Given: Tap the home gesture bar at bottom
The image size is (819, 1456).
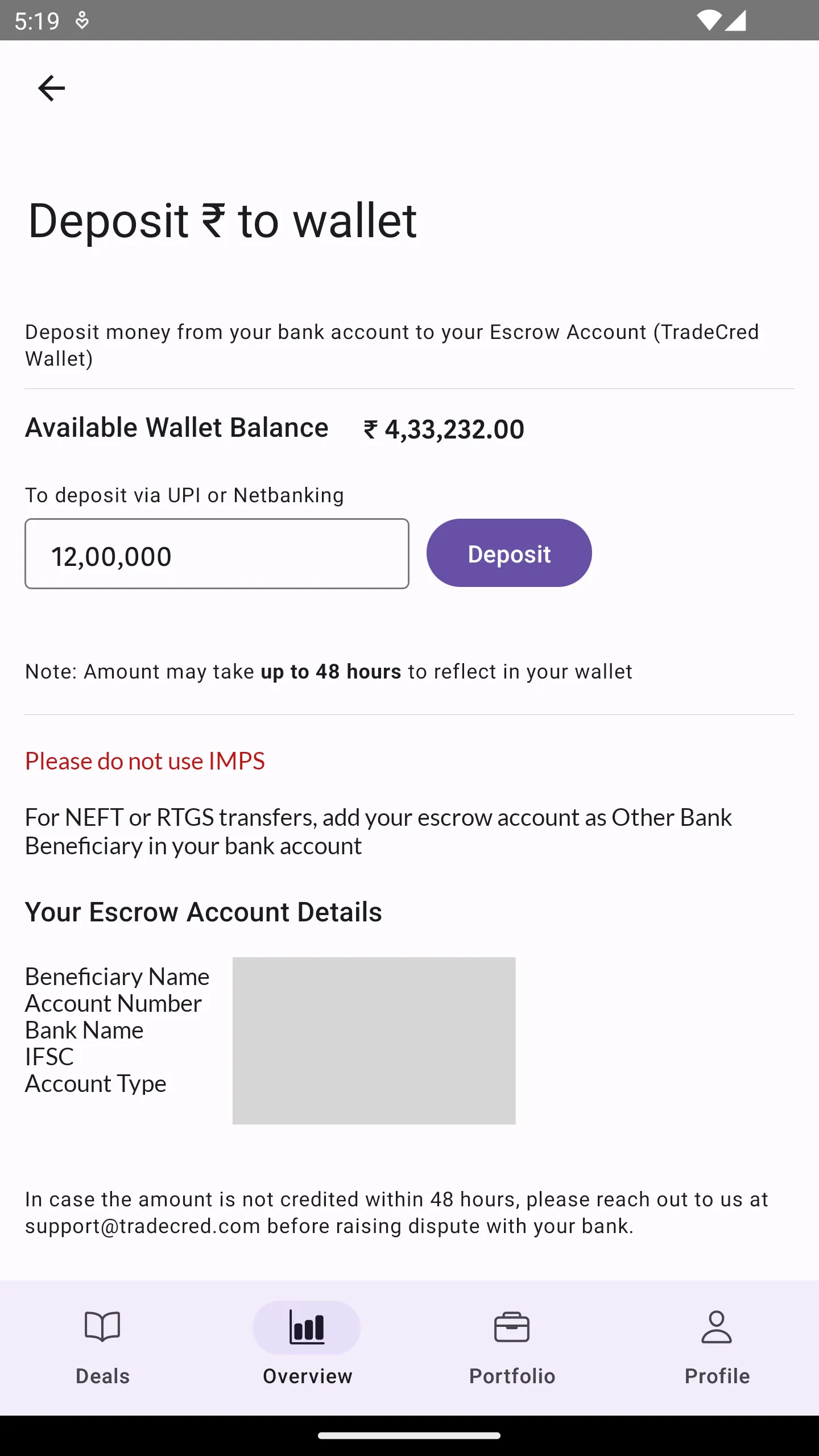Looking at the screenshot, I should click(409, 1436).
